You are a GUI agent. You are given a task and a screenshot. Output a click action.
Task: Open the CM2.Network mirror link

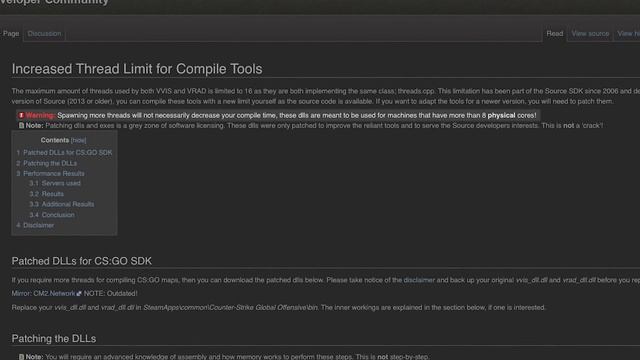tap(54, 293)
